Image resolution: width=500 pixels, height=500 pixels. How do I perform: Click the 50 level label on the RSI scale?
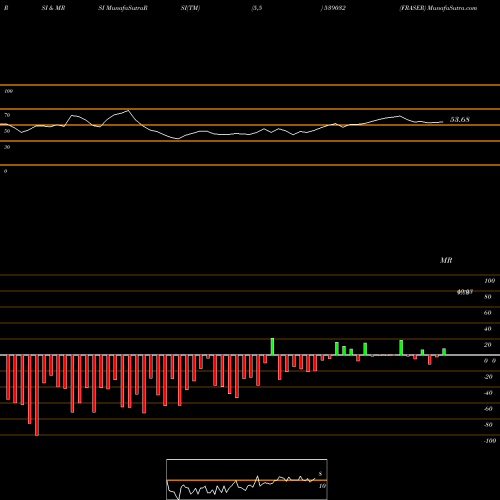pyautogui.click(x=7, y=131)
